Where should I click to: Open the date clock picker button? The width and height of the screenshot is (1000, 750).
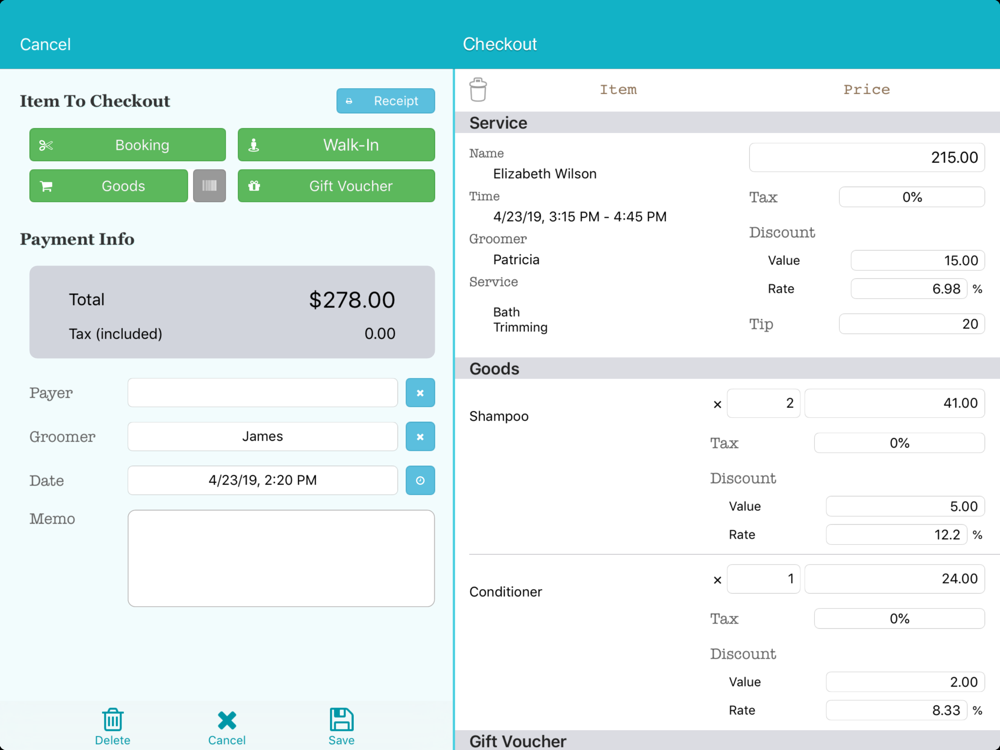(420, 480)
